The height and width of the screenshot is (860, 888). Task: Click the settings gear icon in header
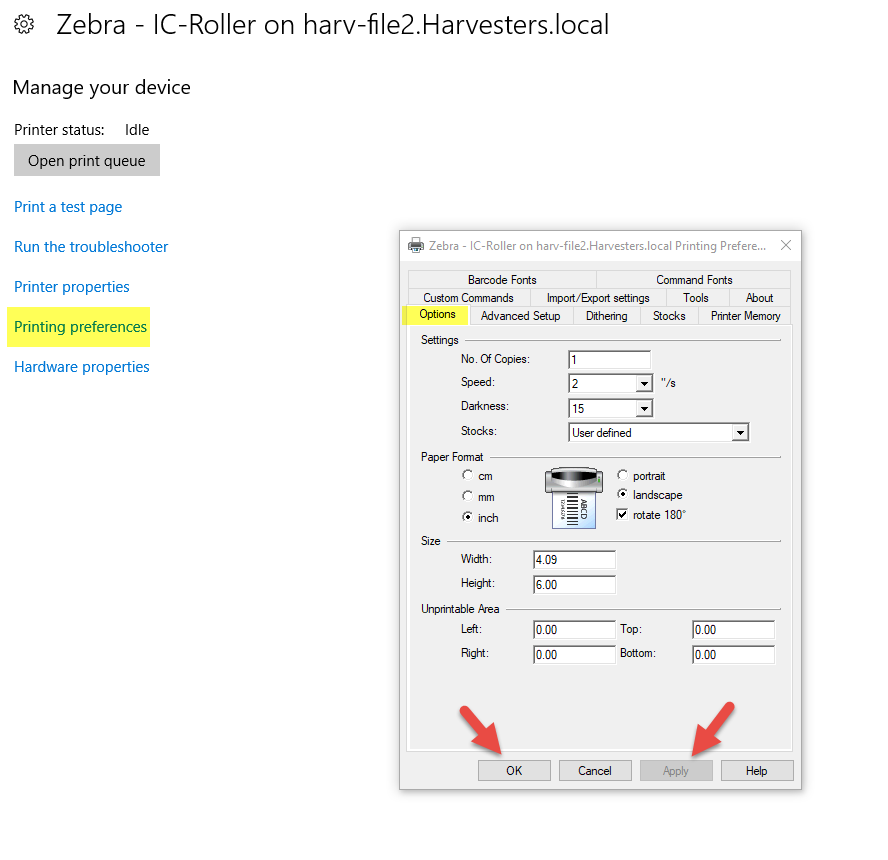[24, 25]
